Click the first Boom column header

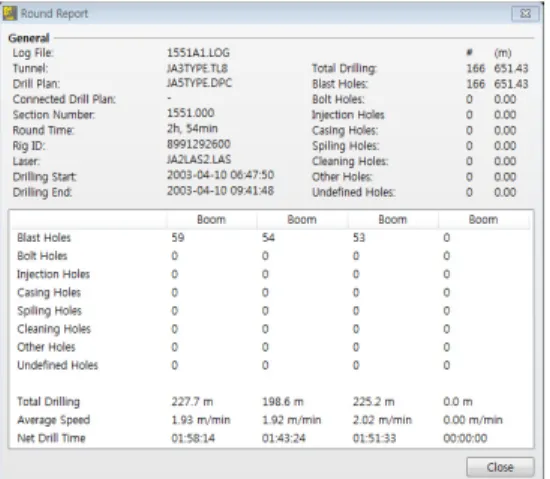tap(212, 220)
